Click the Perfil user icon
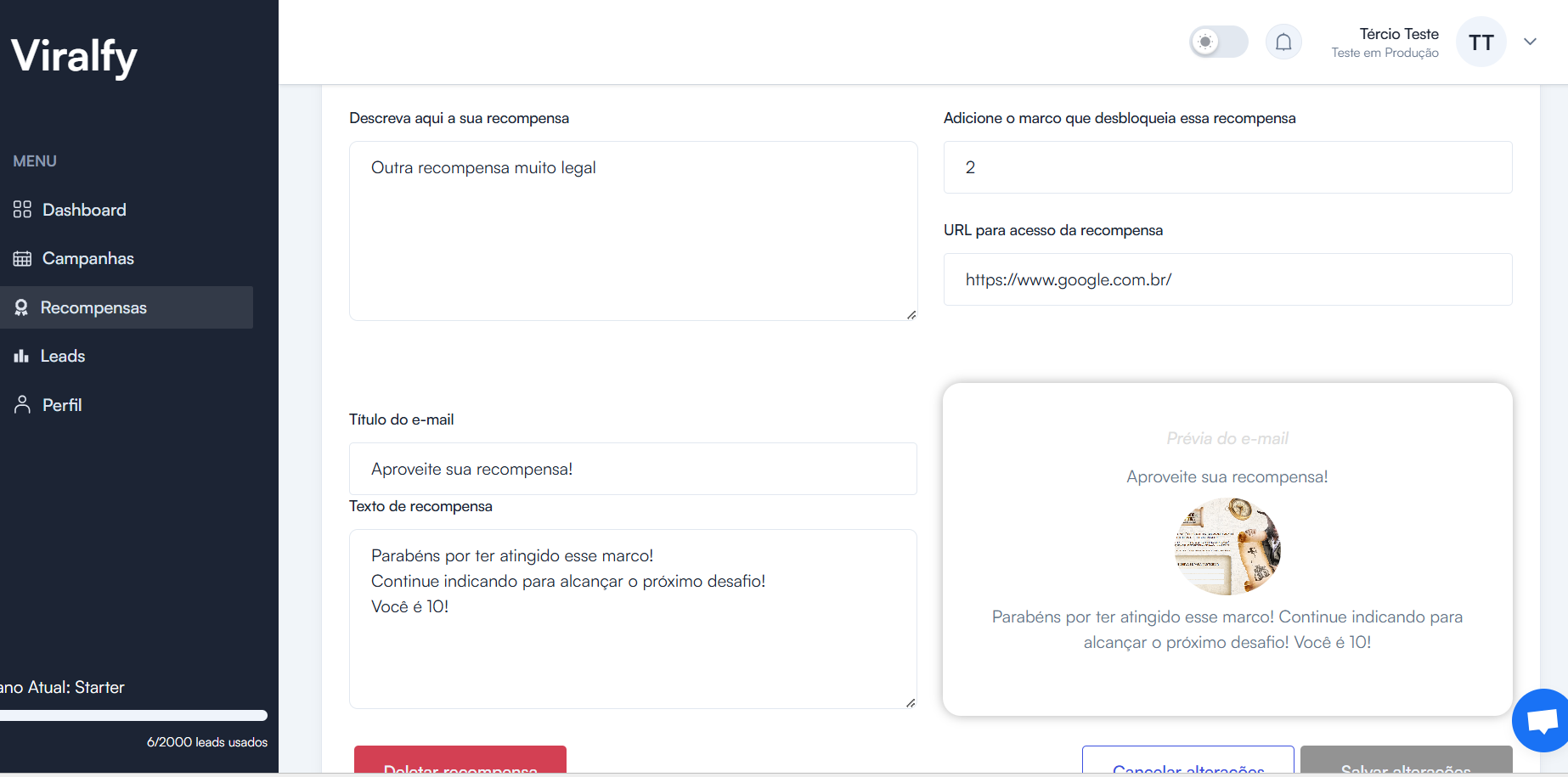This screenshot has width=1568, height=777. click(x=22, y=405)
